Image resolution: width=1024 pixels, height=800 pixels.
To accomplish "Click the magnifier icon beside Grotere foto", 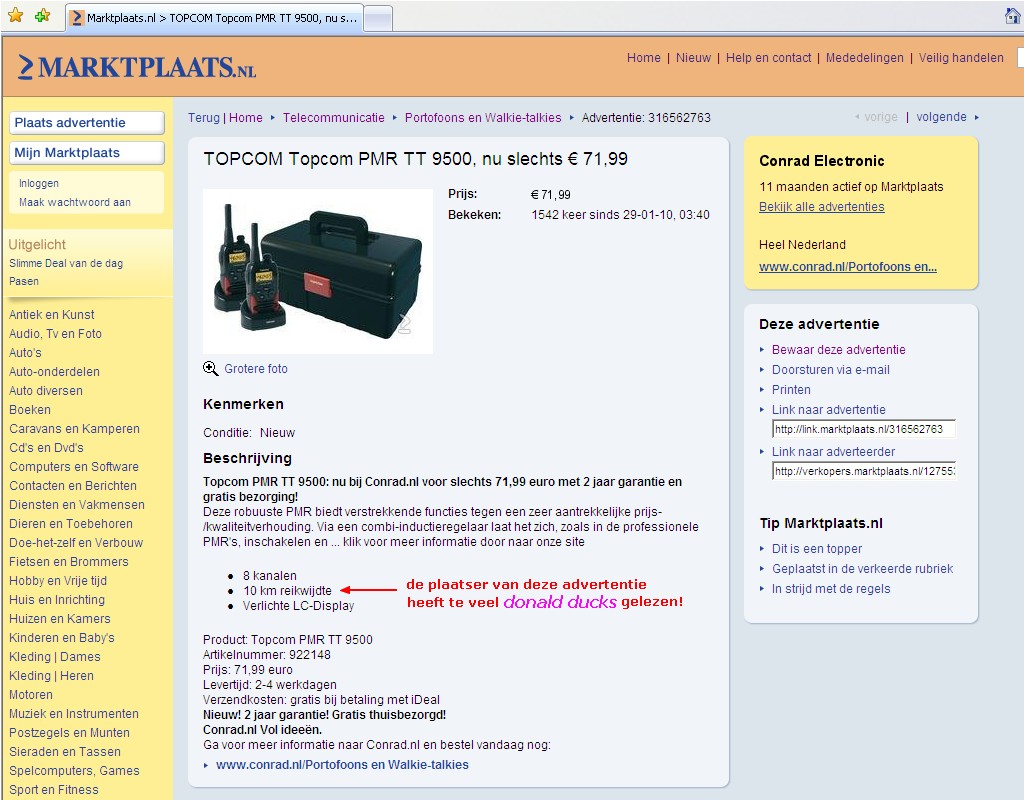I will (x=210, y=368).
